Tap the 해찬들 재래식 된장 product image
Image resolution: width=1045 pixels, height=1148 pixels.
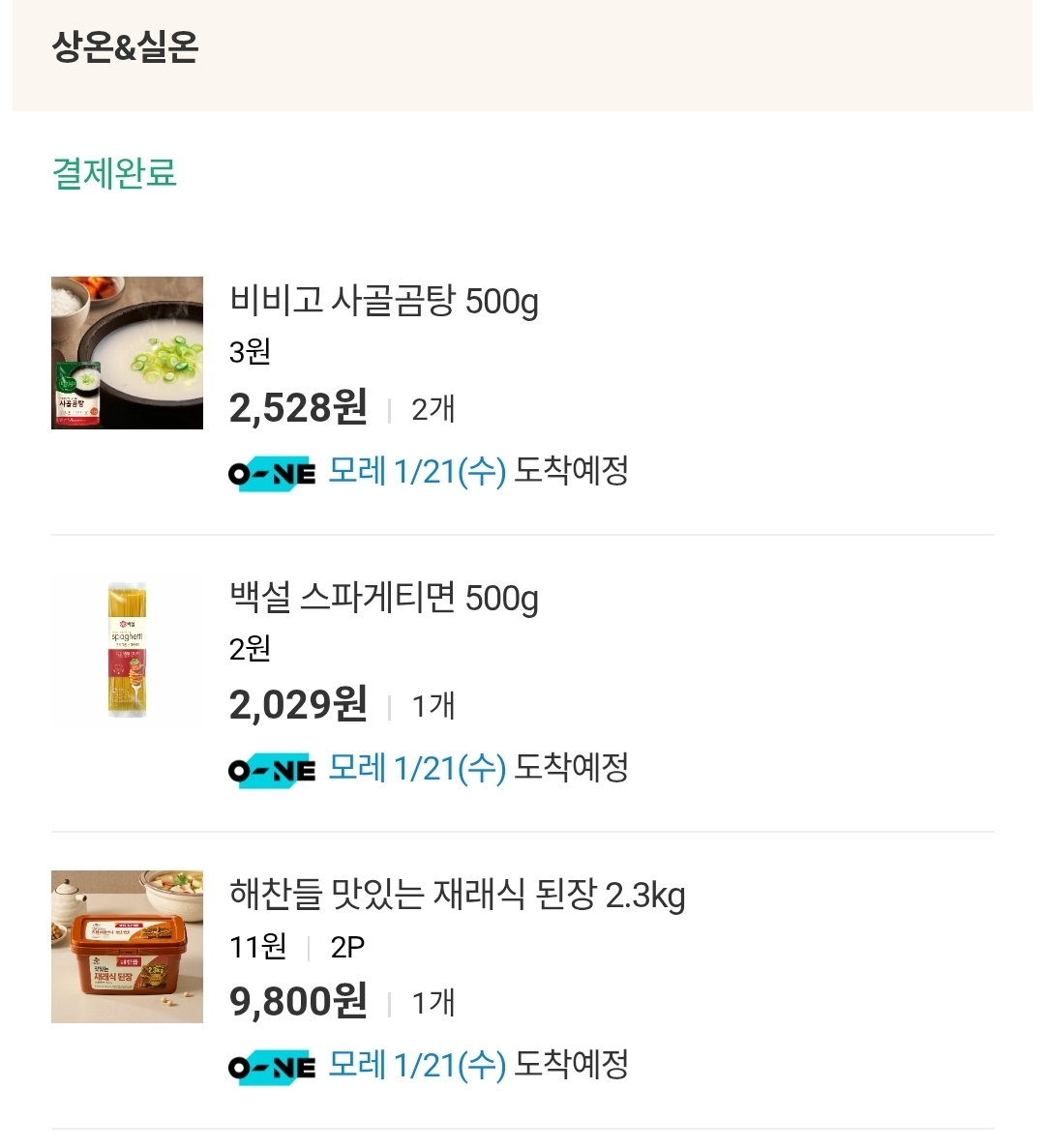[x=127, y=947]
